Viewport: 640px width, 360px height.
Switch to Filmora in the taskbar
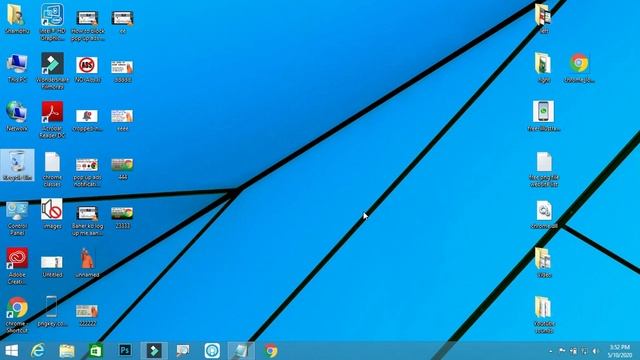(x=154, y=351)
